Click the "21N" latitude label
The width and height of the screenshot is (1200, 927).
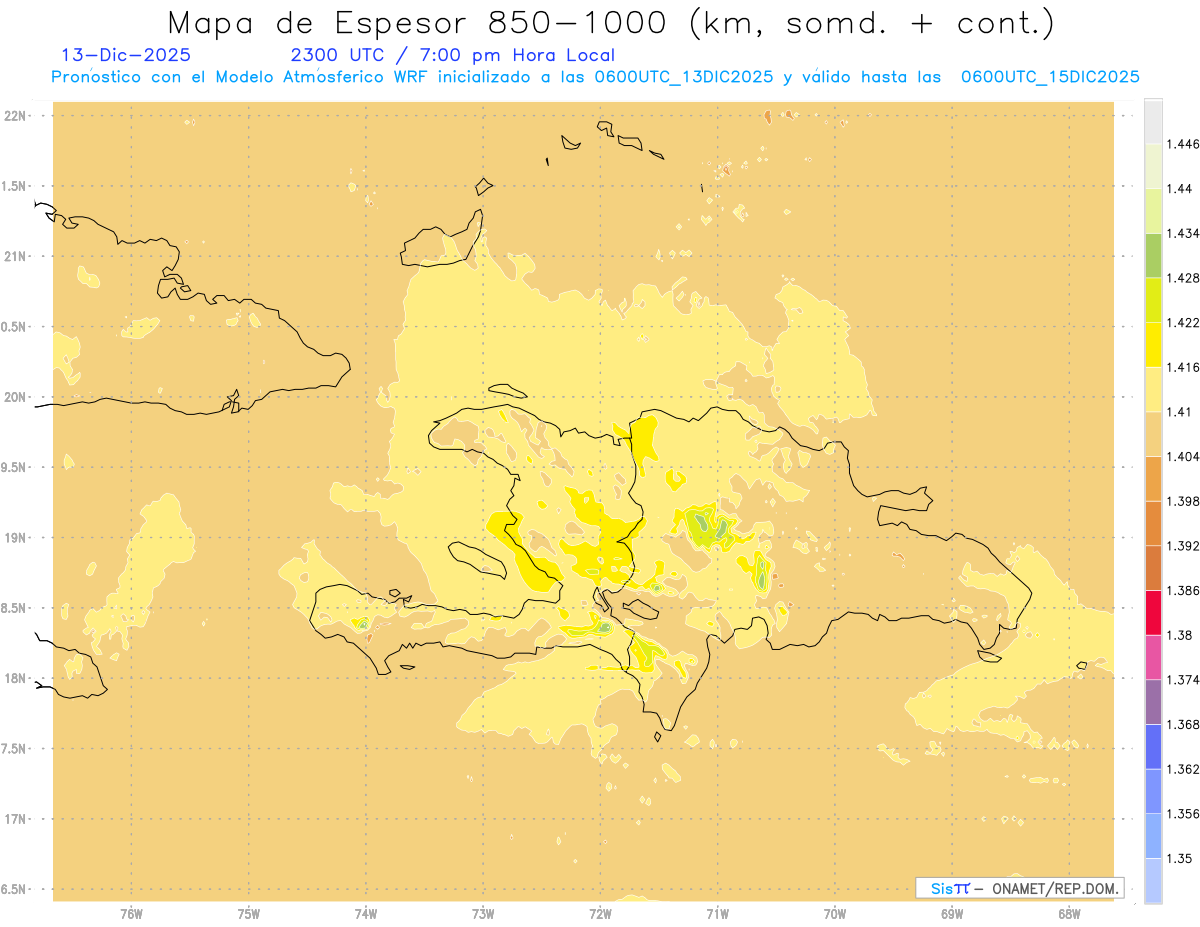tap(16, 257)
